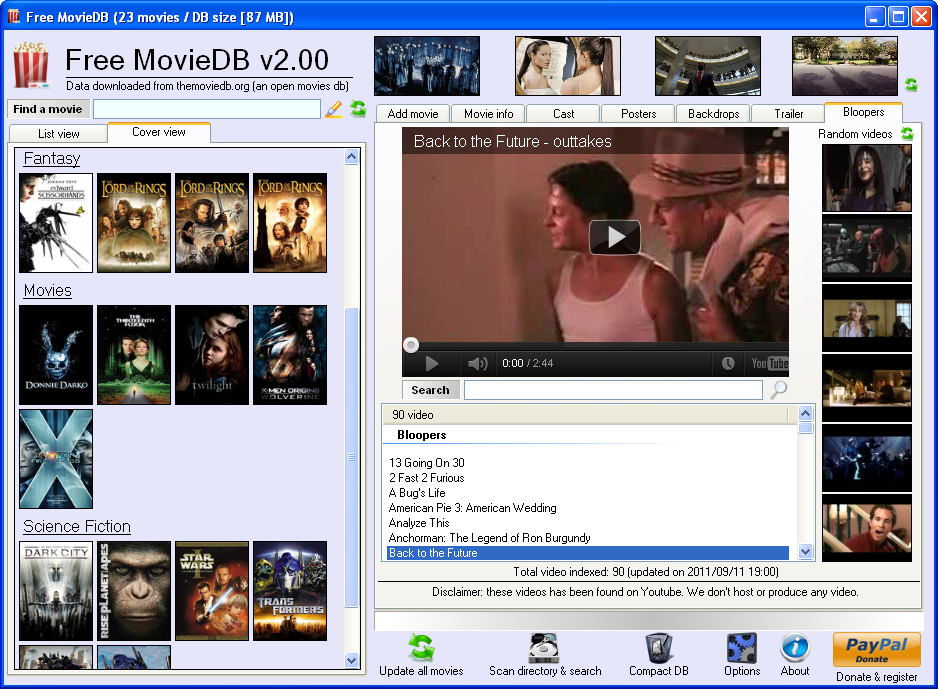Select the Donnie Darko cover

56,355
